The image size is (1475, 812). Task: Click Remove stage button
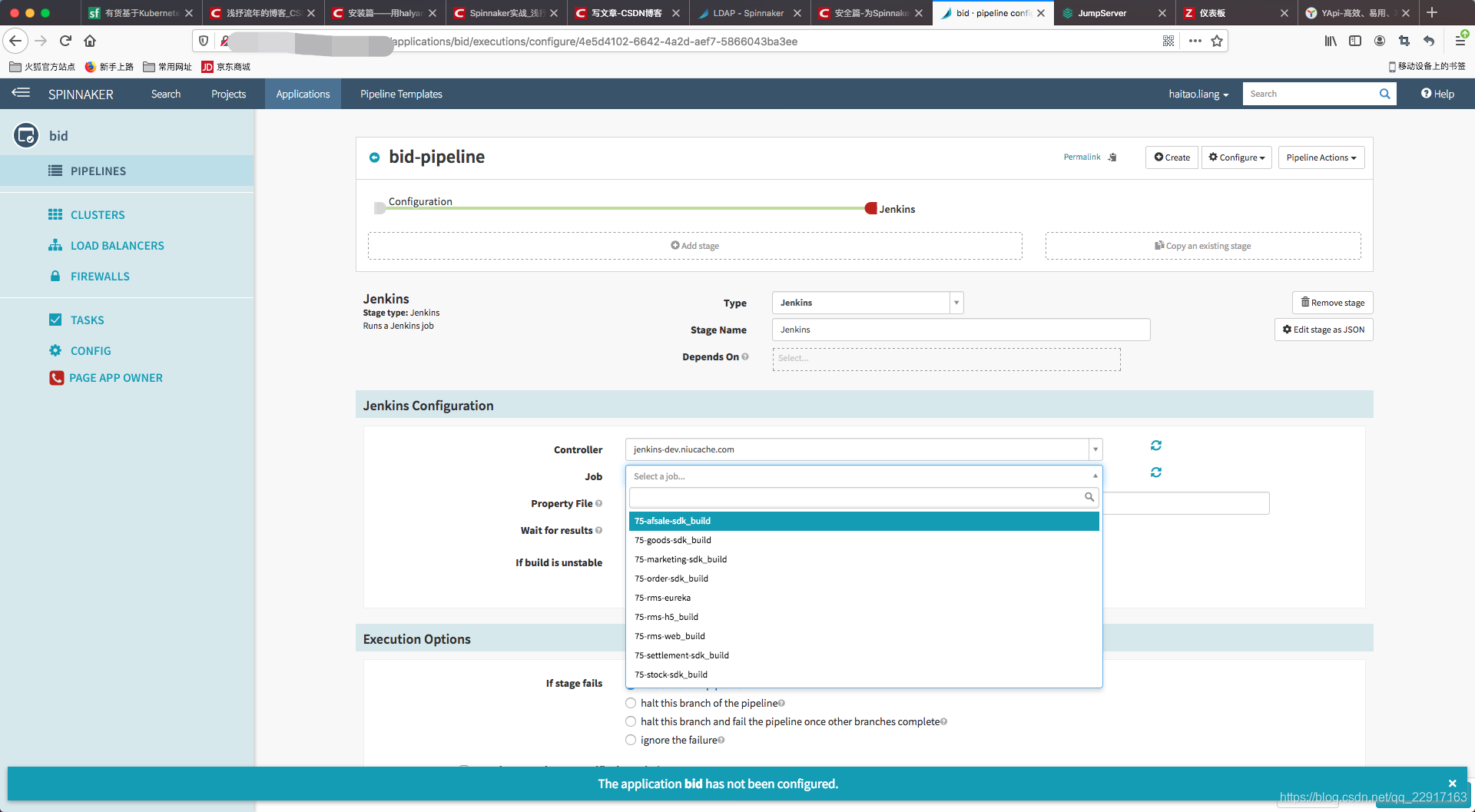coord(1332,303)
